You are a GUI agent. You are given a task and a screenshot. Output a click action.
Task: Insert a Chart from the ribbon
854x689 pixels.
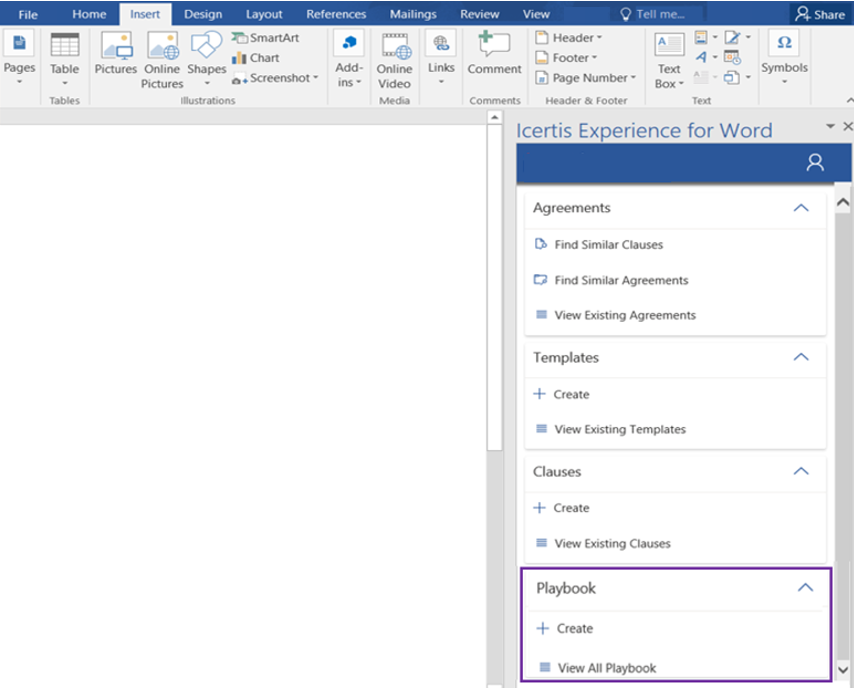[x=256, y=58]
